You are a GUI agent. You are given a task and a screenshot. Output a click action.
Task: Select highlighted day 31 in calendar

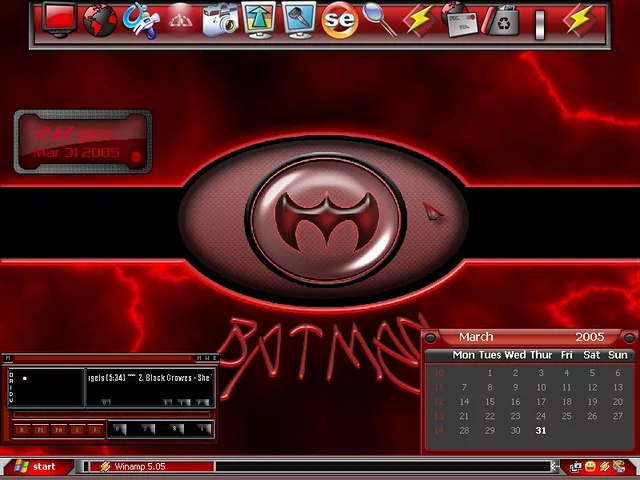[541, 431]
